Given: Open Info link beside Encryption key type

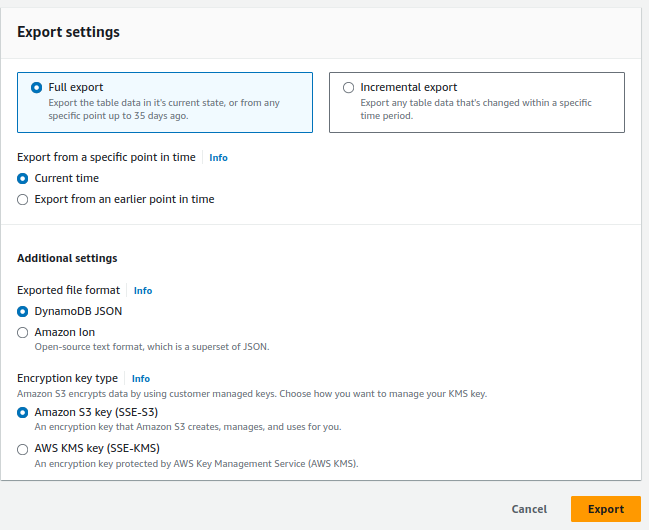Looking at the screenshot, I should (141, 379).
